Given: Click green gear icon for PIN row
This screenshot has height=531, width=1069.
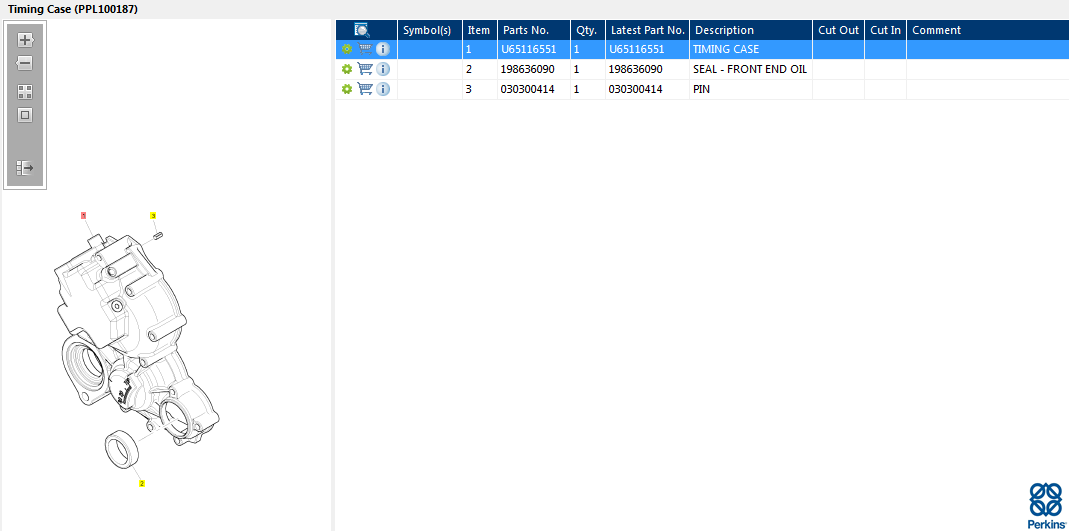Looking at the screenshot, I should 347,89.
